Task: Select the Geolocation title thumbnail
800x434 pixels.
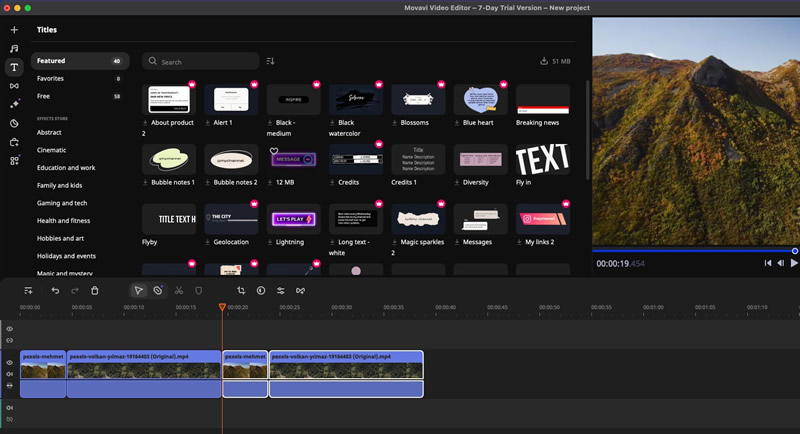Action: [231, 219]
